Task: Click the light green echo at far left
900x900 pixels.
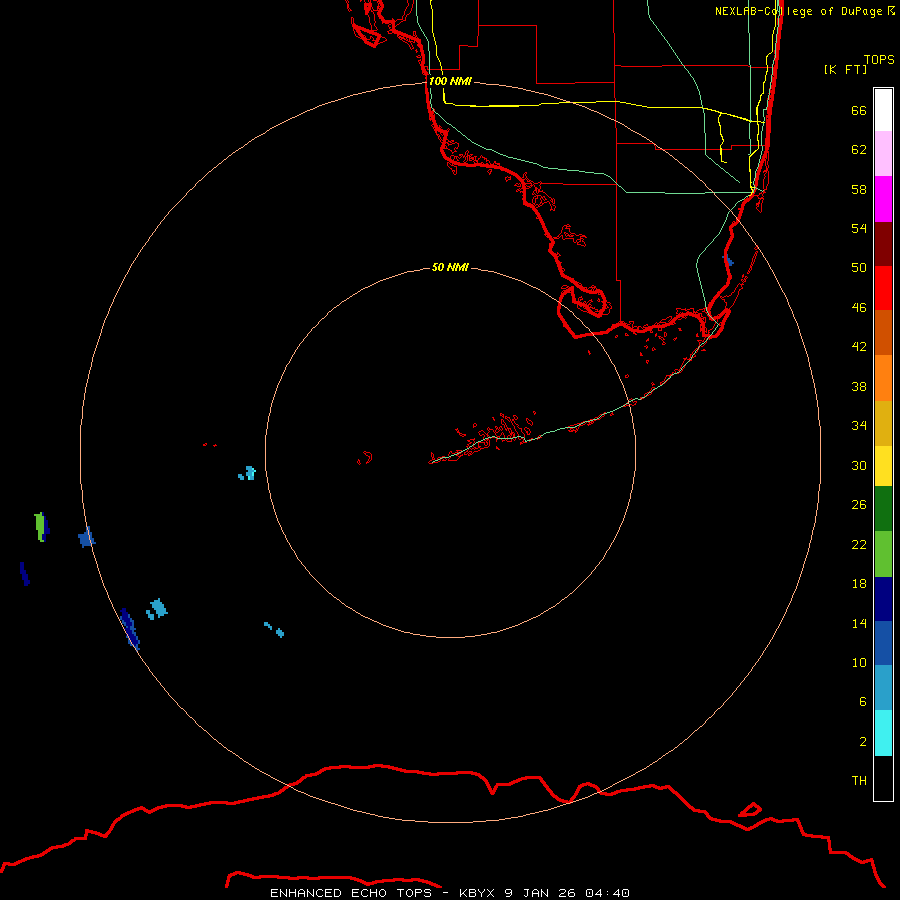Action: point(39,526)
